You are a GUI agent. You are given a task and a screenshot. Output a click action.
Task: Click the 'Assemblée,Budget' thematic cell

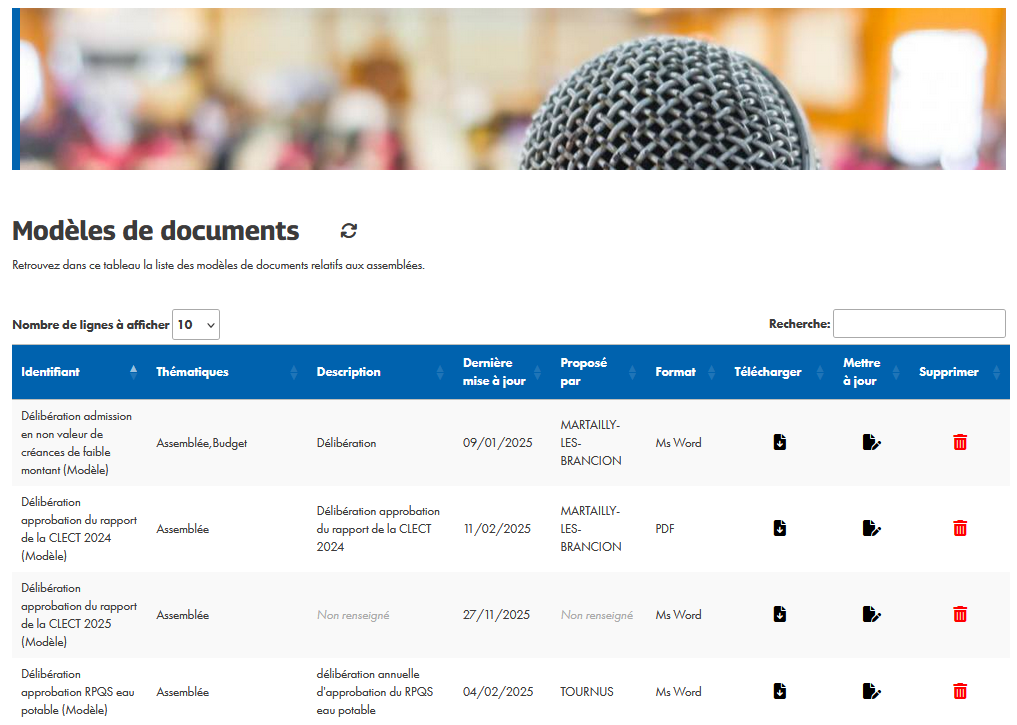tap(202, 443)
